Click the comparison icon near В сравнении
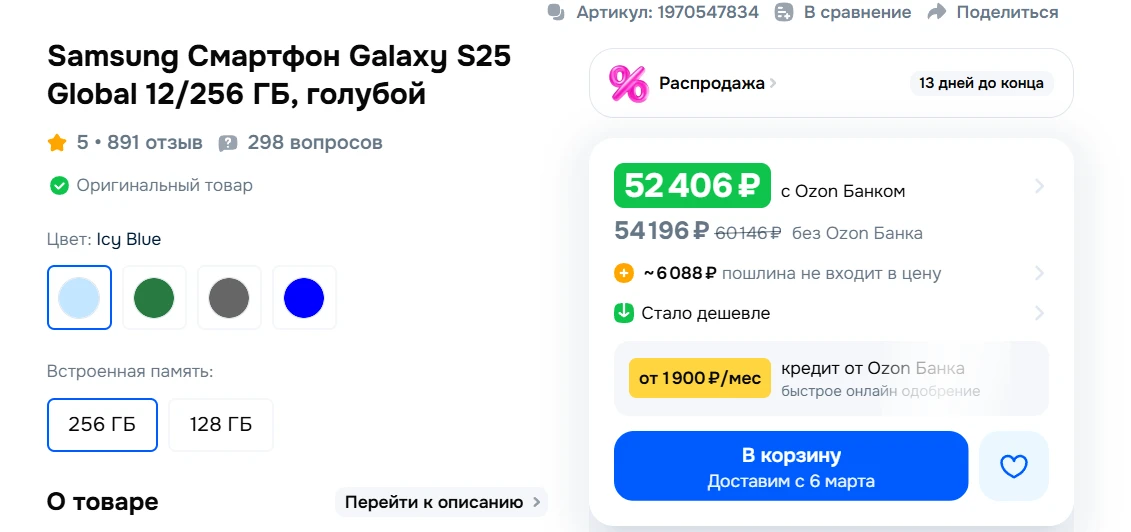The width and height of the screenshot is (1131, 532). coord(785,12)
